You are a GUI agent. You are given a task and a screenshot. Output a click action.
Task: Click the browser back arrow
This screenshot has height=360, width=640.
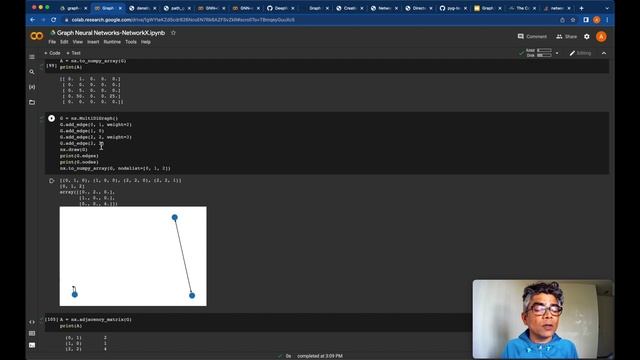33,20
